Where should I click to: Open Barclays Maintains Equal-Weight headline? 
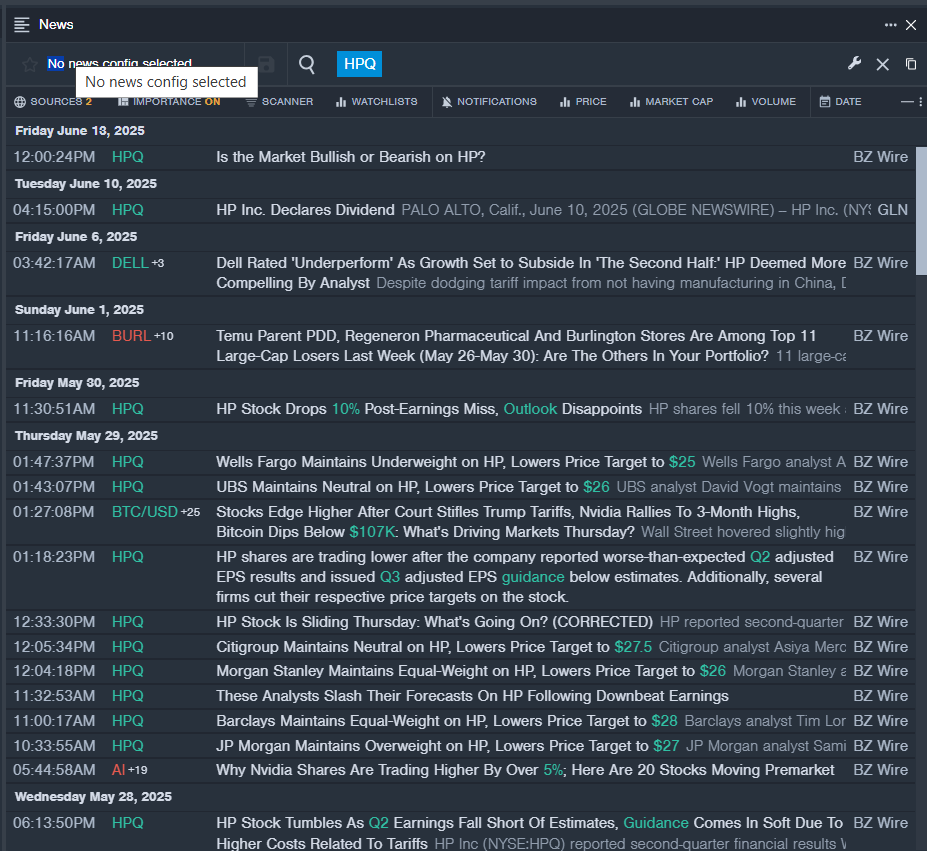446,721
